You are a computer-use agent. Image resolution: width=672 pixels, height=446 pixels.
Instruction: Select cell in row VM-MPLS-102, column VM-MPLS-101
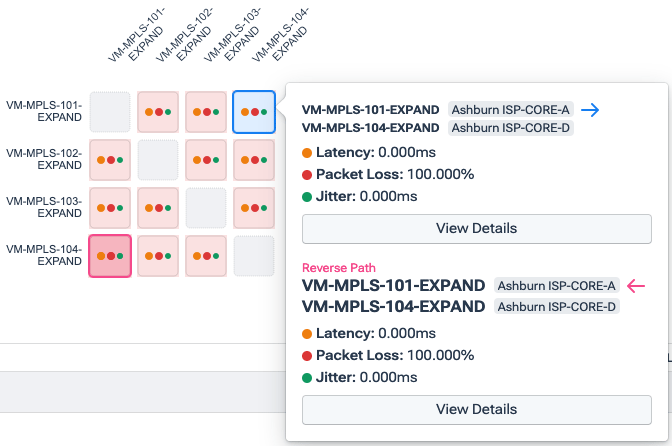pyautogui.click(x=109, y=159)
